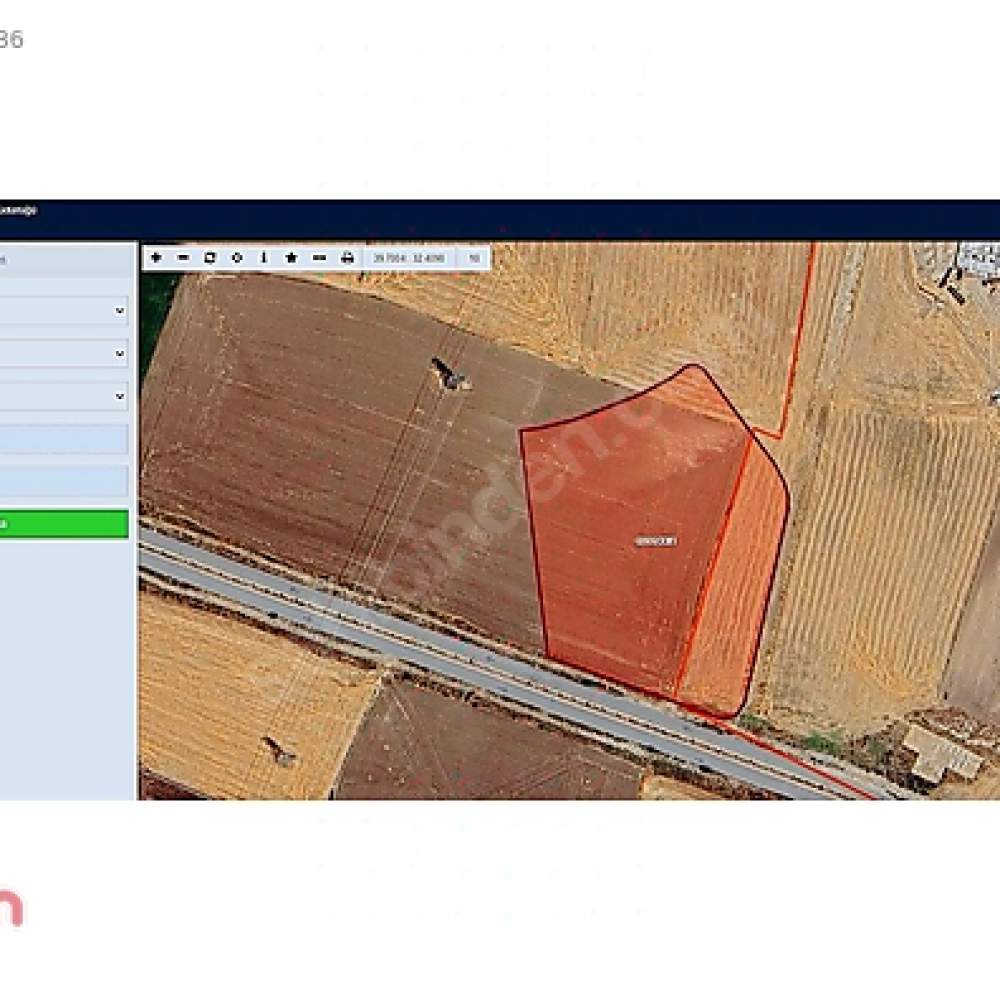This screenshot has width=1000, height=1000.
Task: Select the tractor in the brown field
Action: click(x=451, y=374)
